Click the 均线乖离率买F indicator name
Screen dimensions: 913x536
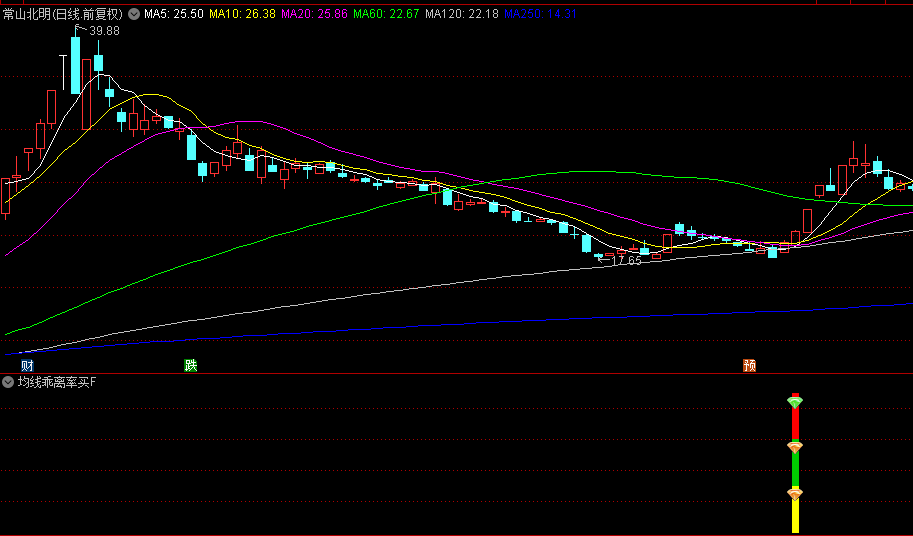[57, 382]
